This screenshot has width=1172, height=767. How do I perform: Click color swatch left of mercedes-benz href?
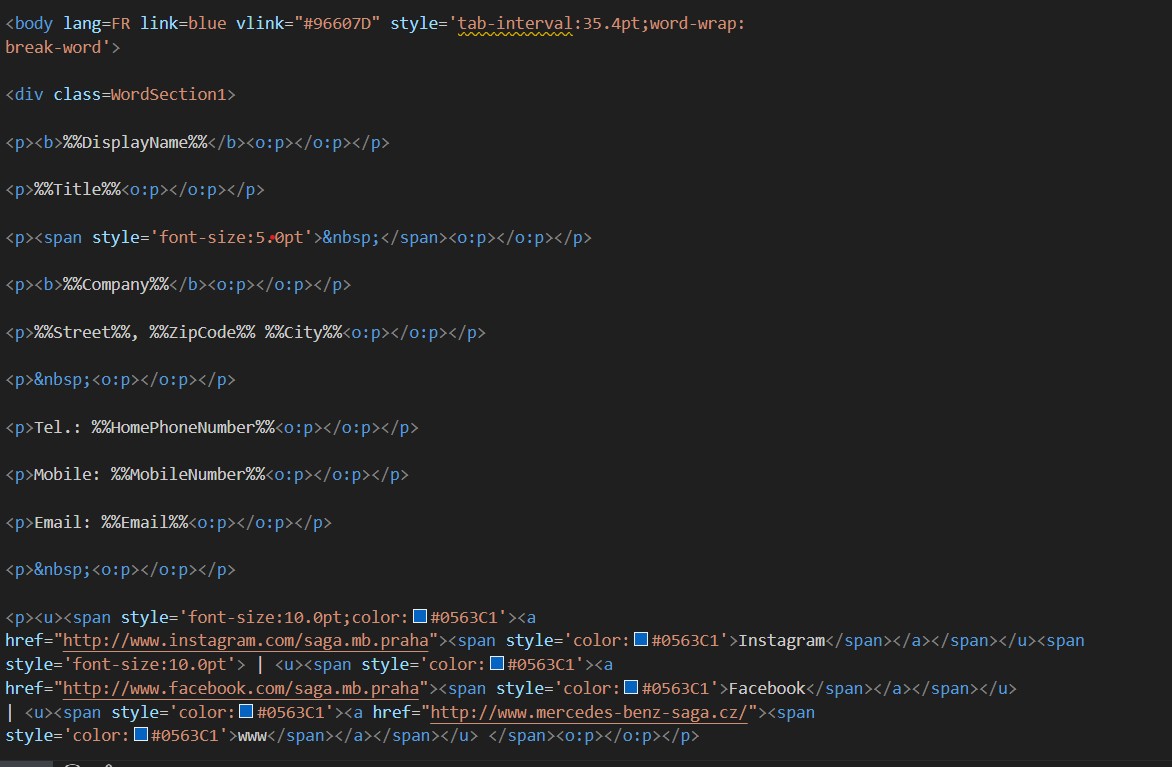point(246,712)
